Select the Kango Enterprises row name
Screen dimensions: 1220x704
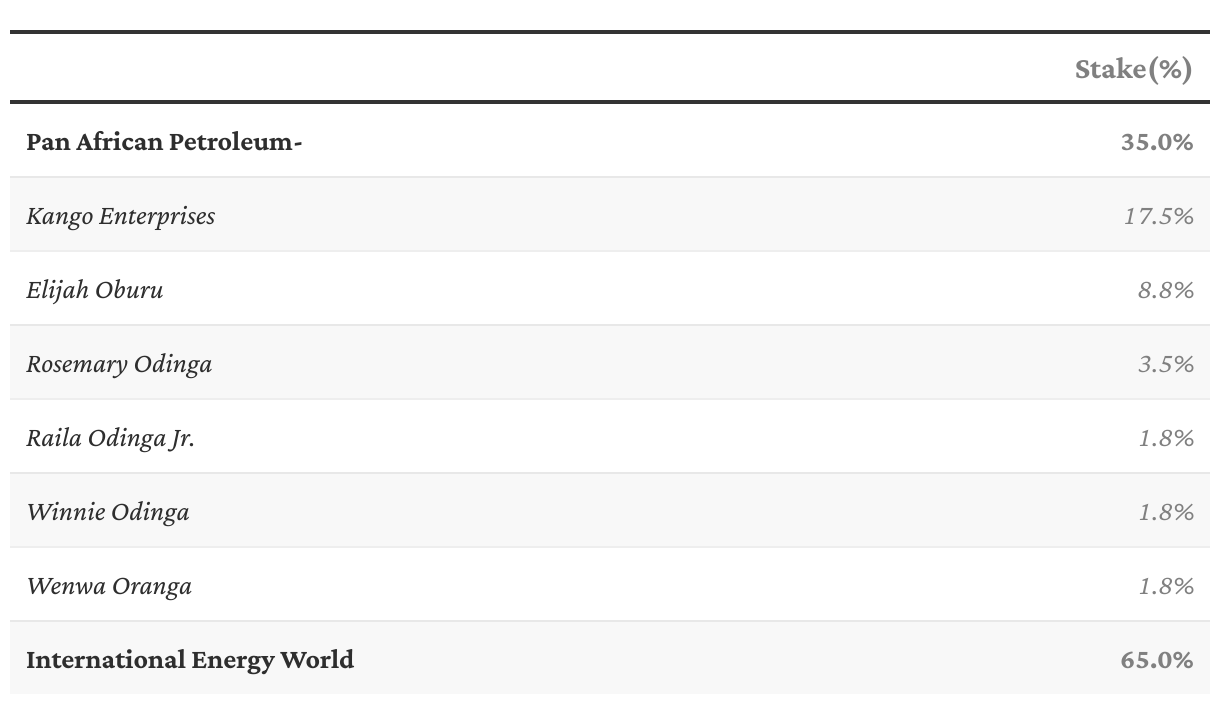point(120,216)
